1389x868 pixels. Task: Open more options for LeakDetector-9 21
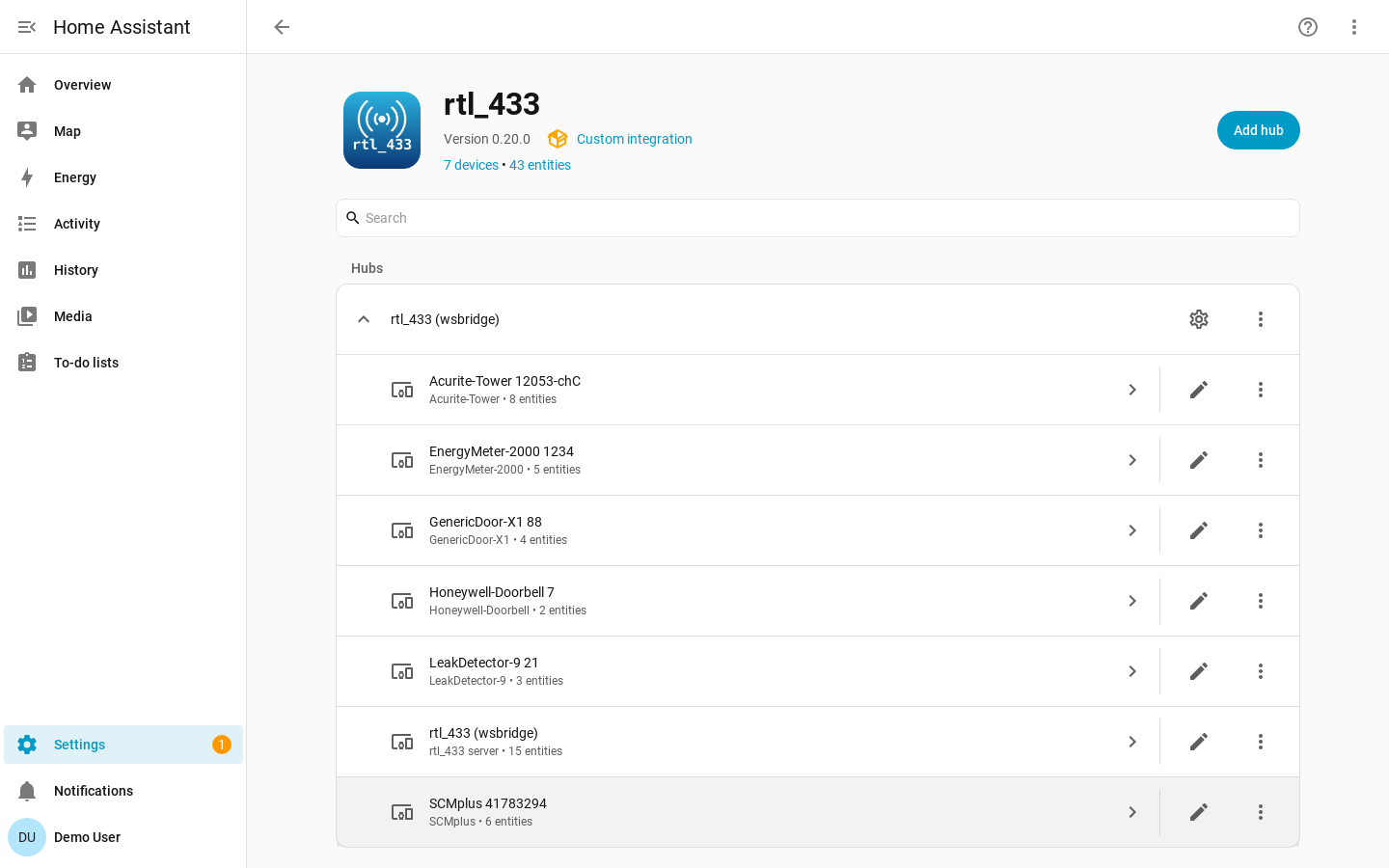1261,671
